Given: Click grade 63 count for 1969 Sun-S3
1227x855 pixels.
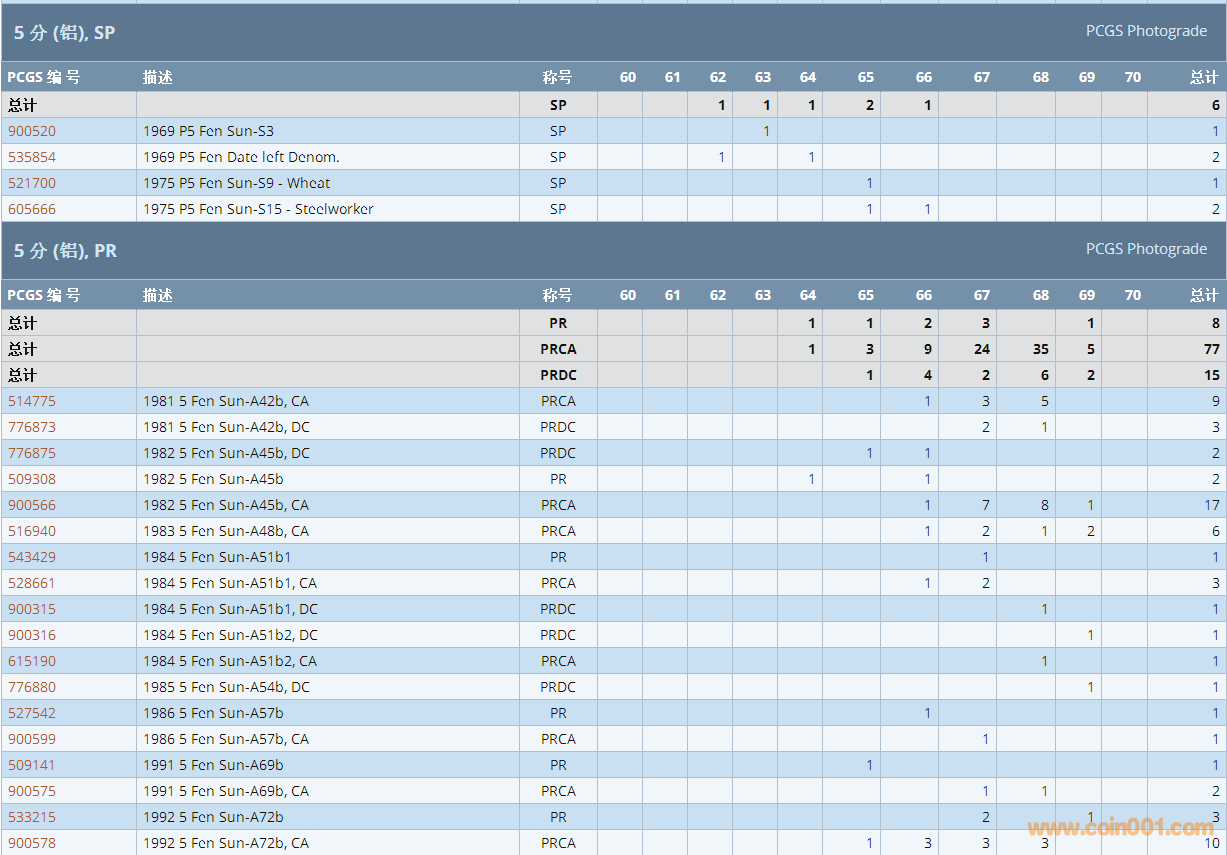Looking at the screenshot, I should coord(766,131).
